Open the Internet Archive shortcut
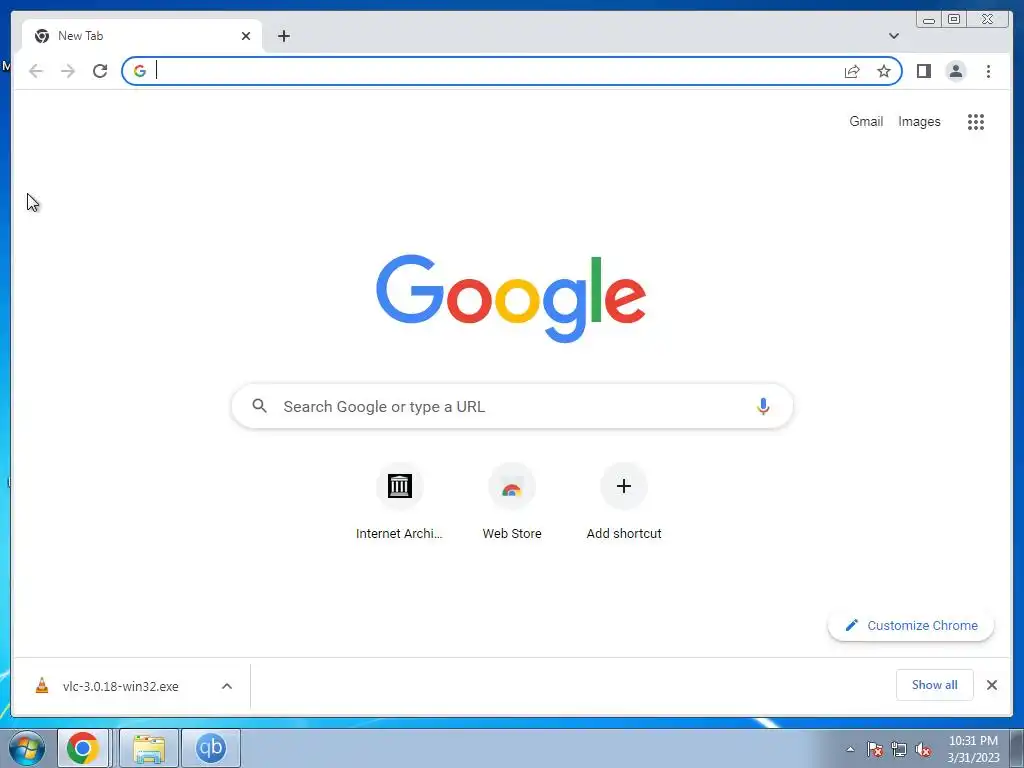 [x=399, y=502]
